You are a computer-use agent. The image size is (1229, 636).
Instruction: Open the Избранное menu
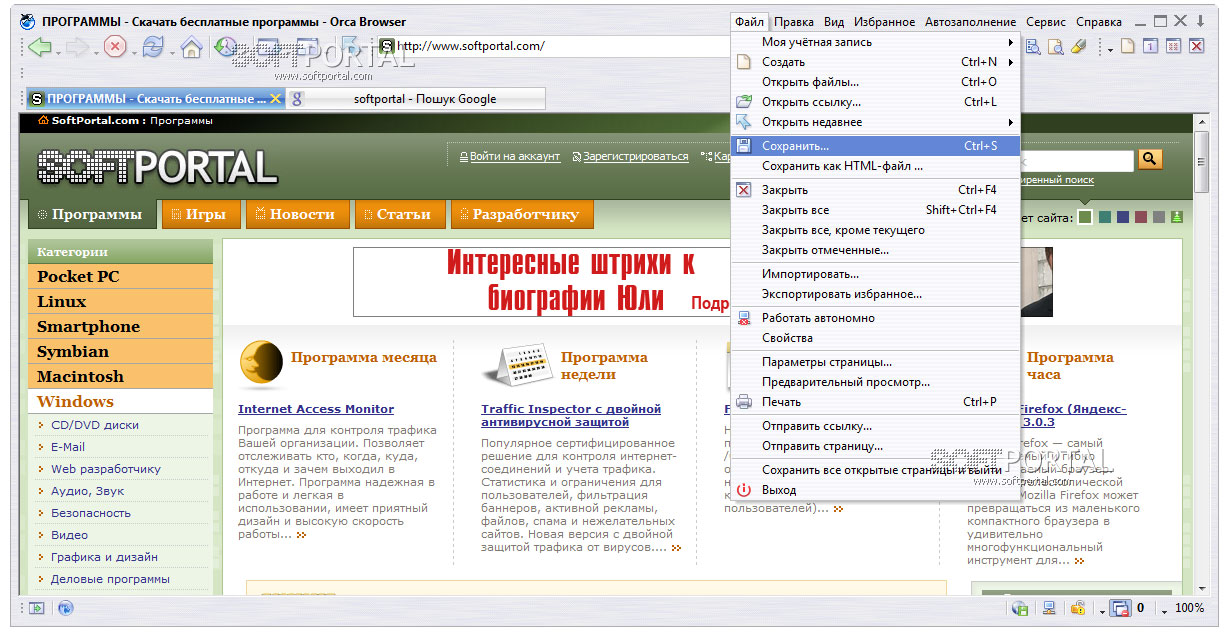[x=885, y=22]
